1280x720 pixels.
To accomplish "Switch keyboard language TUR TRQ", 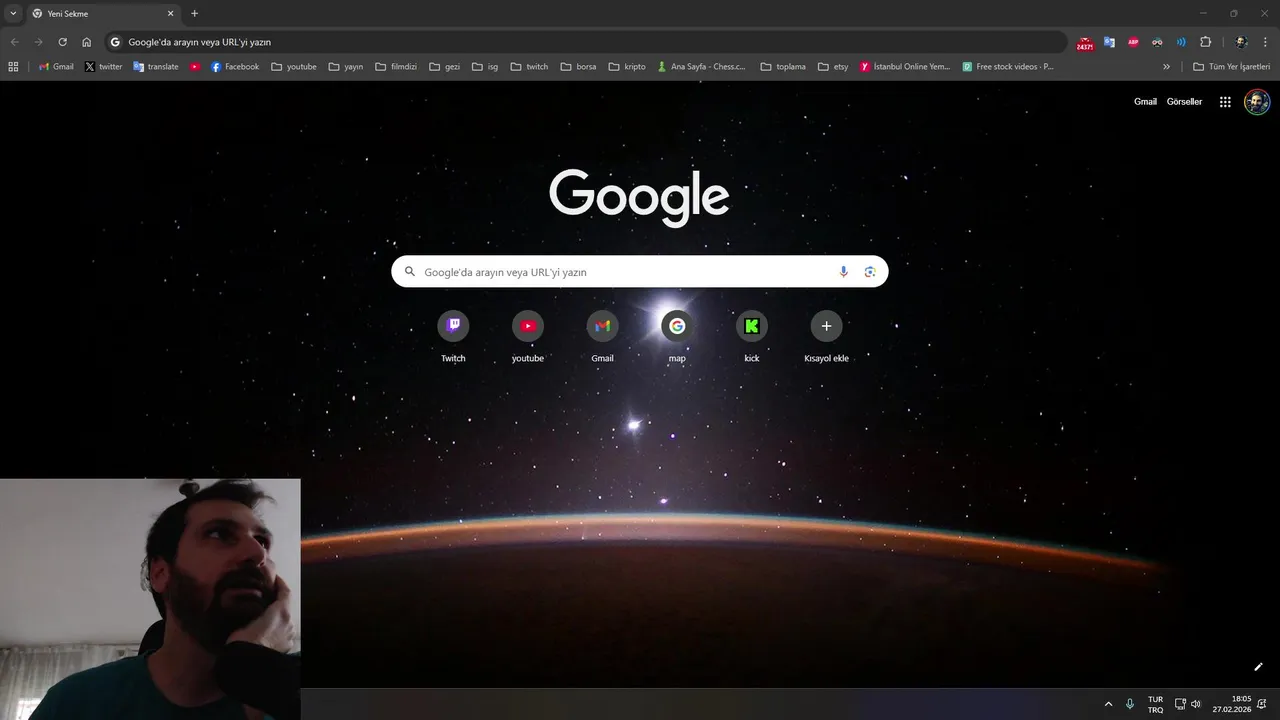I will 1155,704.
